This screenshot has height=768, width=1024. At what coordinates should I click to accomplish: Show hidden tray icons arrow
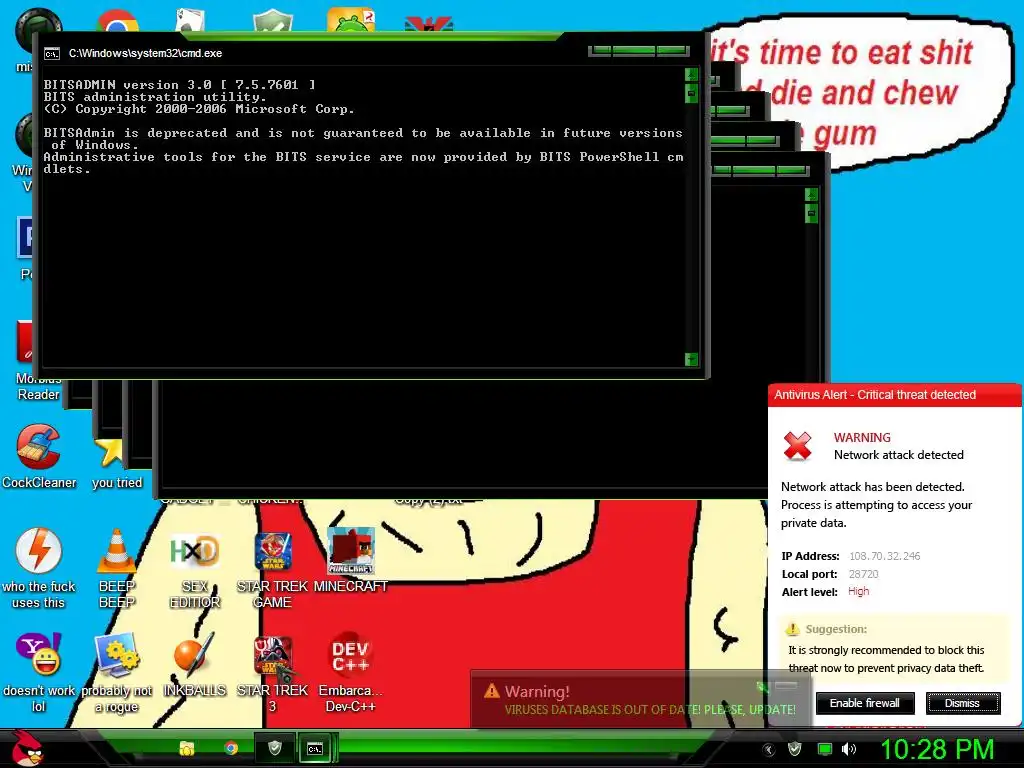(769, 750)
